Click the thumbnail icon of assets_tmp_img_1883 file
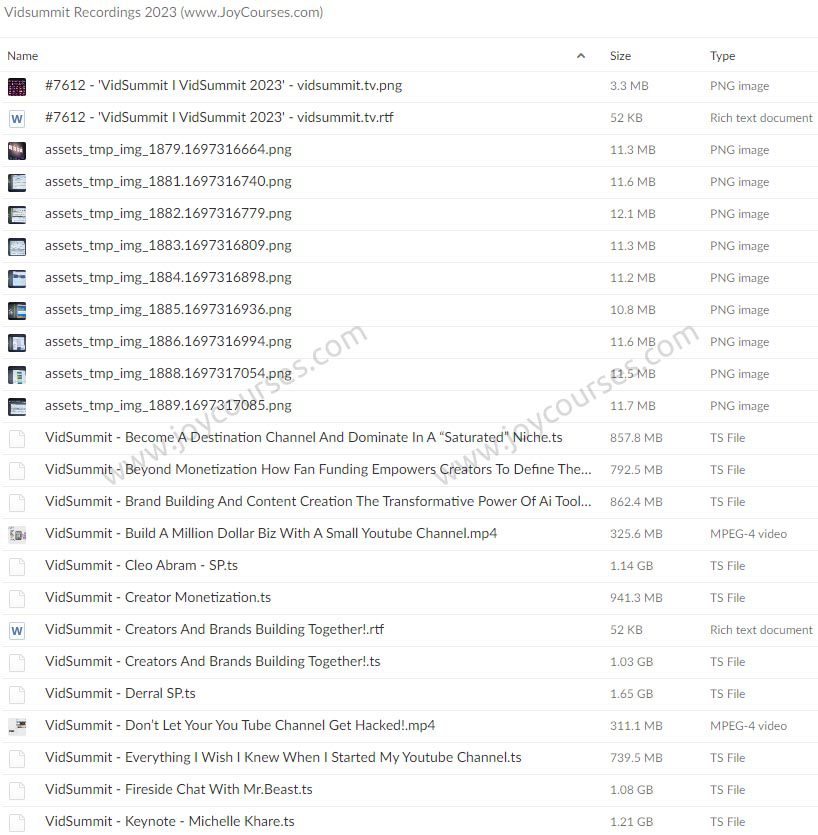This screenshot has height=835, width=818. coord(17,246)
